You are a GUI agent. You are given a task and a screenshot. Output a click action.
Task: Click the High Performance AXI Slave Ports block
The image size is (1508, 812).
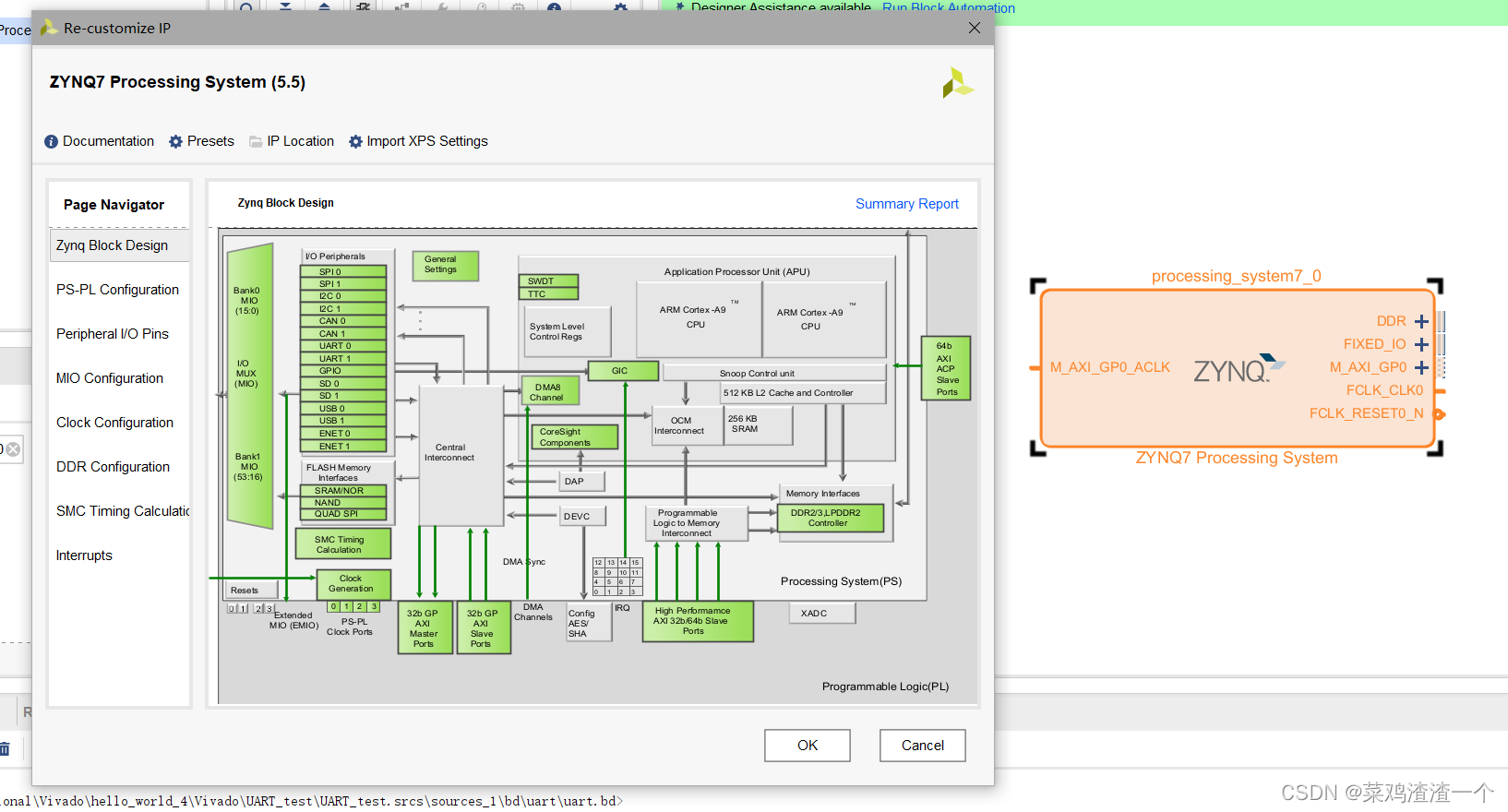click(699, 621)
